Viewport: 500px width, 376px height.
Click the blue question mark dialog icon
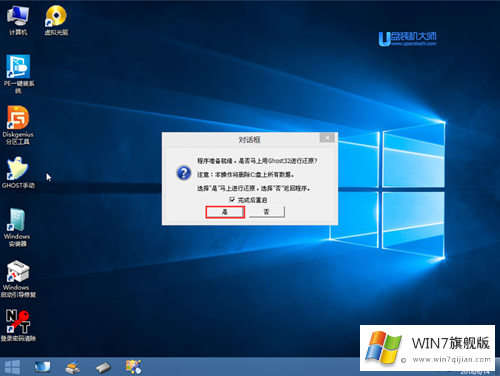click(184, 173)
